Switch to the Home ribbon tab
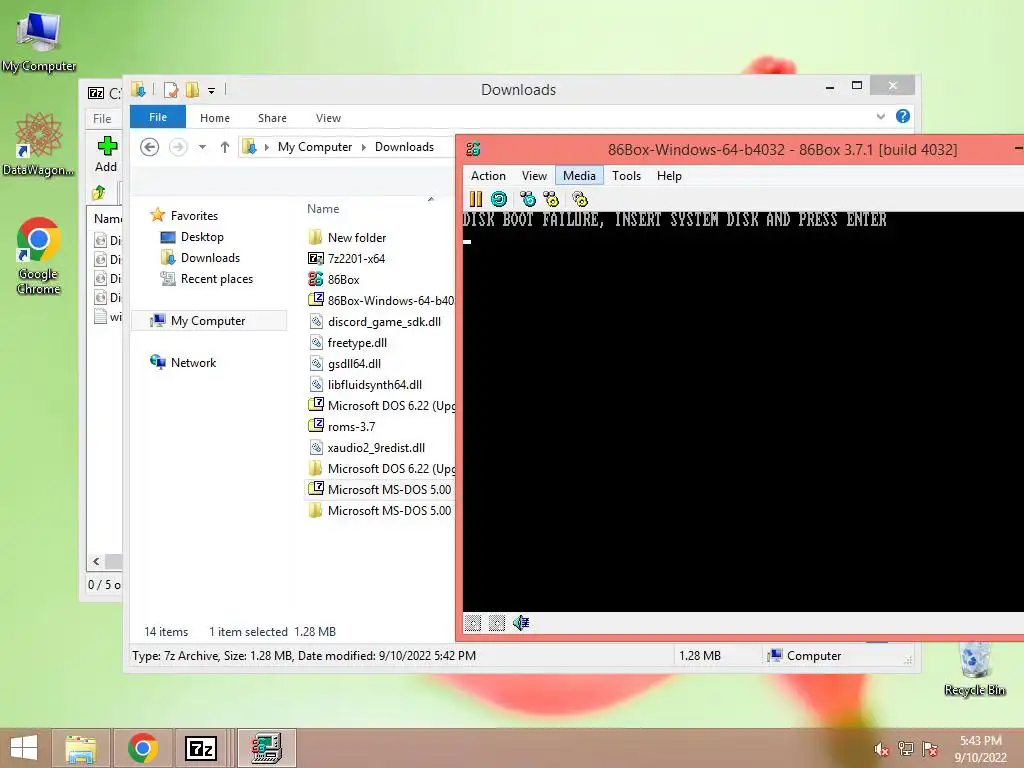 (x=215, y=118)
